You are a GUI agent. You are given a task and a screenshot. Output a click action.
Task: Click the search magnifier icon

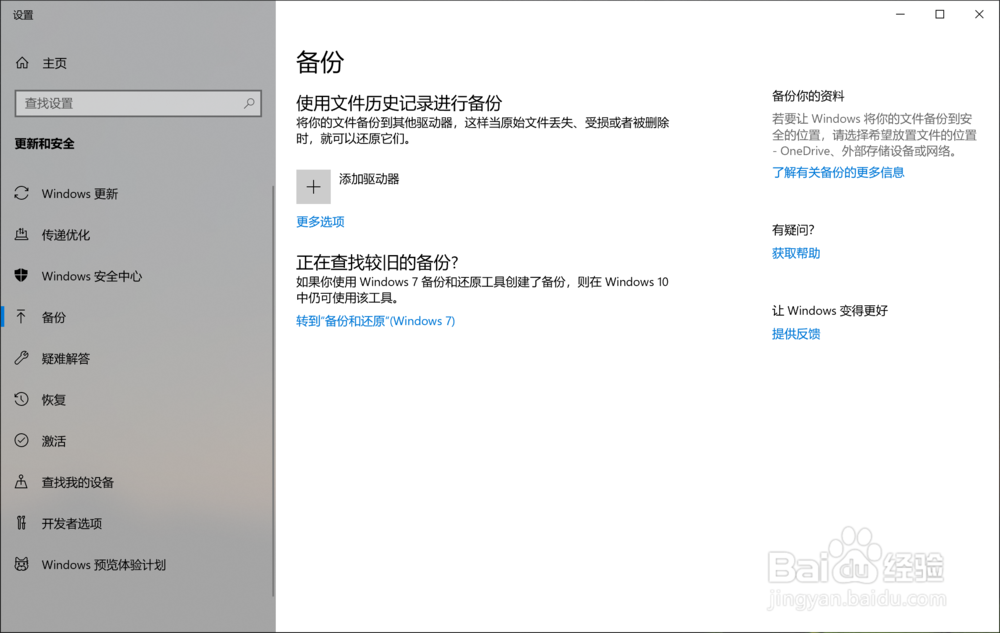pyautogui.click(x=249, y=103)
